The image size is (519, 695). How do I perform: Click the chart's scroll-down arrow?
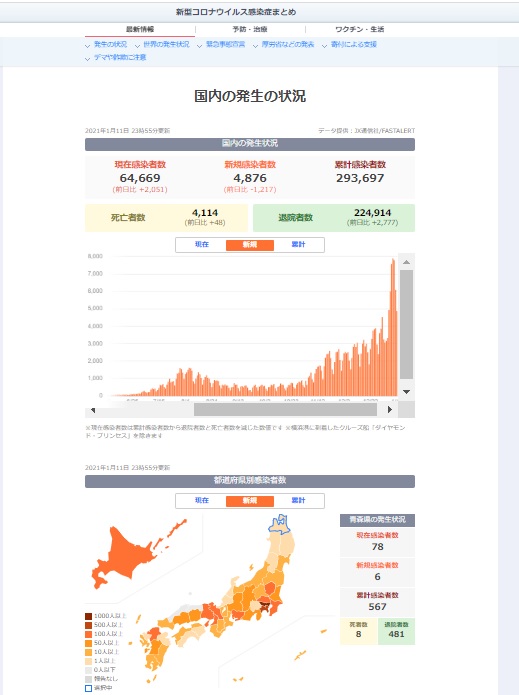(406, 392)
